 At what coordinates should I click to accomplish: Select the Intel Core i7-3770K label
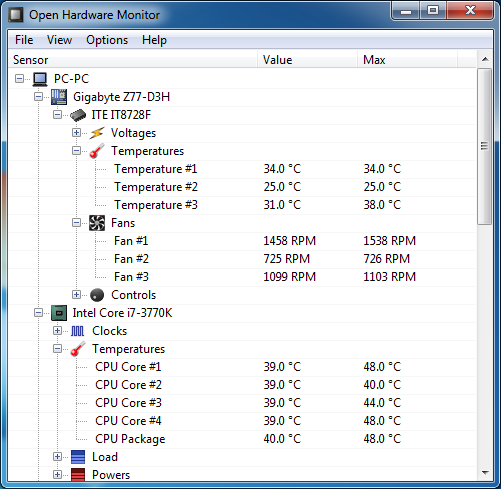pos(122,313)
